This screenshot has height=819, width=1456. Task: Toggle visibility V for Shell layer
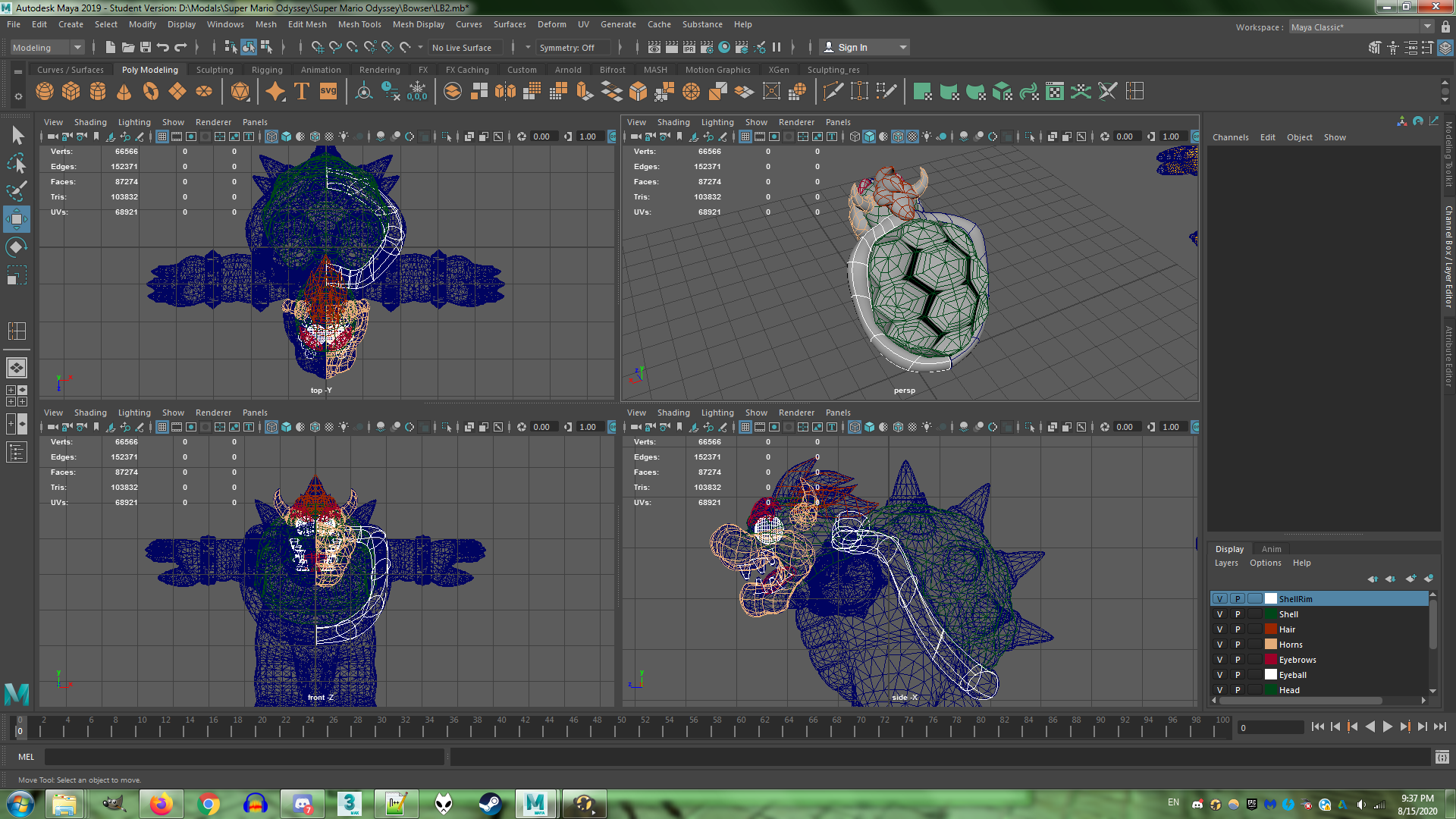point(1219,614)
